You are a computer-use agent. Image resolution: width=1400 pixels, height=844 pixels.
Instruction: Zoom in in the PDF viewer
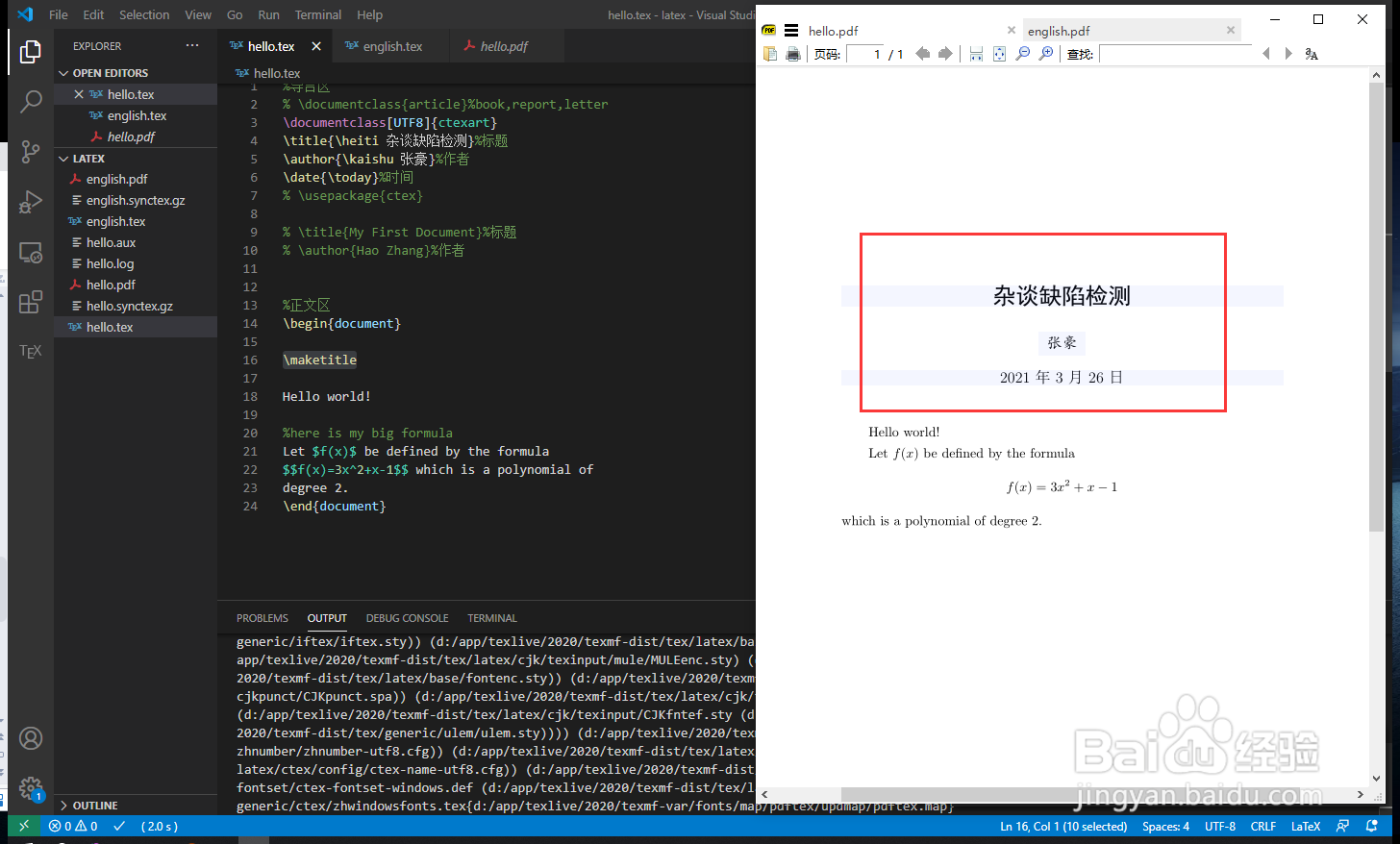[1046, 54]
